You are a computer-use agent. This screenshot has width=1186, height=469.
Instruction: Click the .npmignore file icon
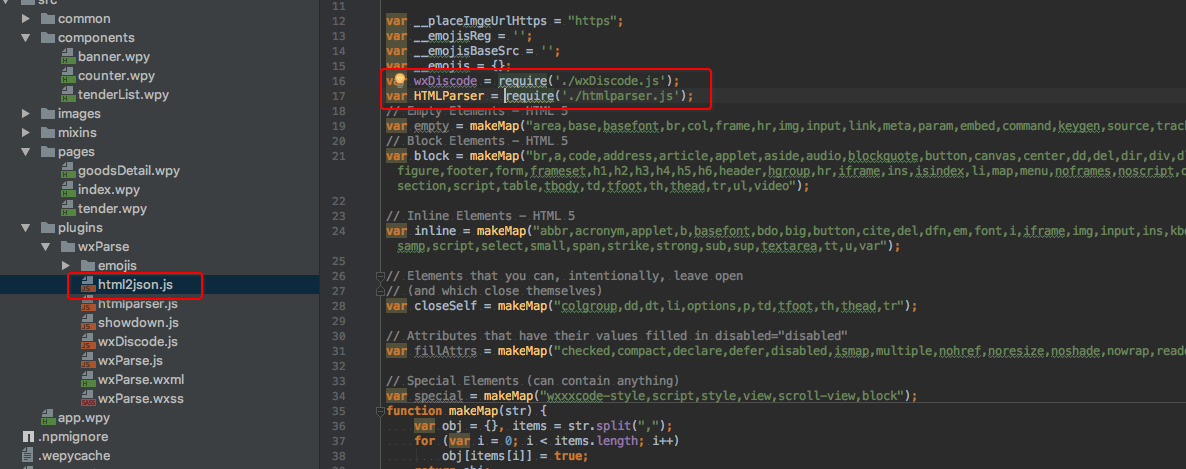click(x=28, y=437)
